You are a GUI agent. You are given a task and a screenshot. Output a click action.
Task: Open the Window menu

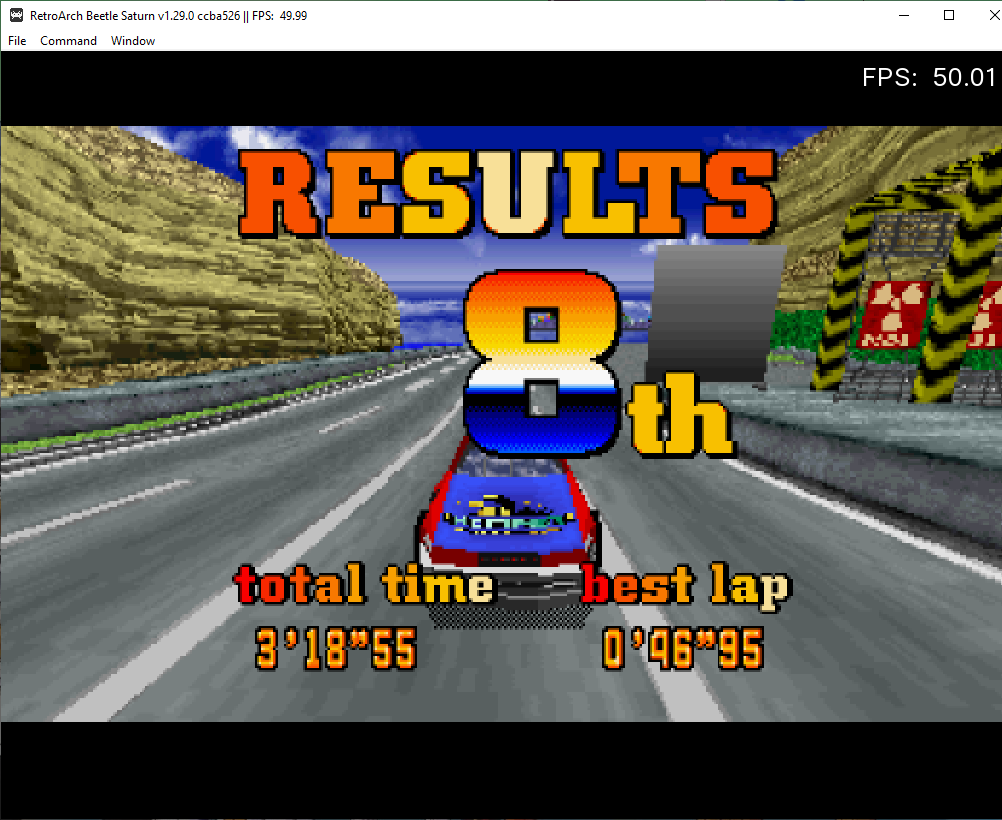click(133, 41)
